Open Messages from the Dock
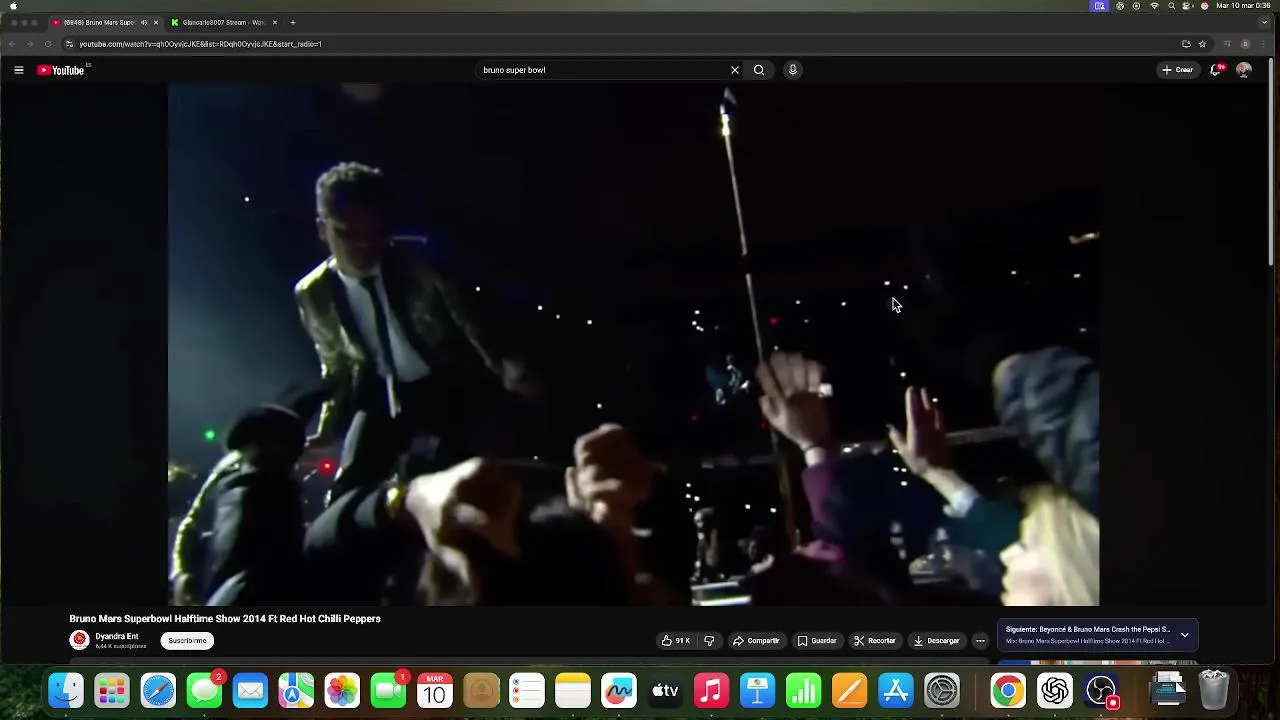Screen dimensions: 1280x720 204,690
